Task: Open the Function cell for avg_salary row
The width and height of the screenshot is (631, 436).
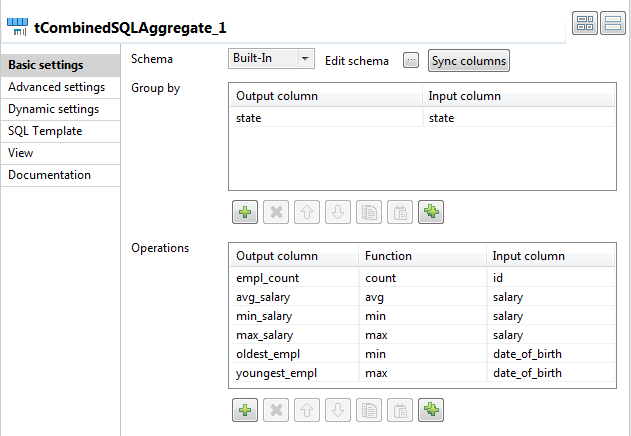Action: (x=422, y=296)
